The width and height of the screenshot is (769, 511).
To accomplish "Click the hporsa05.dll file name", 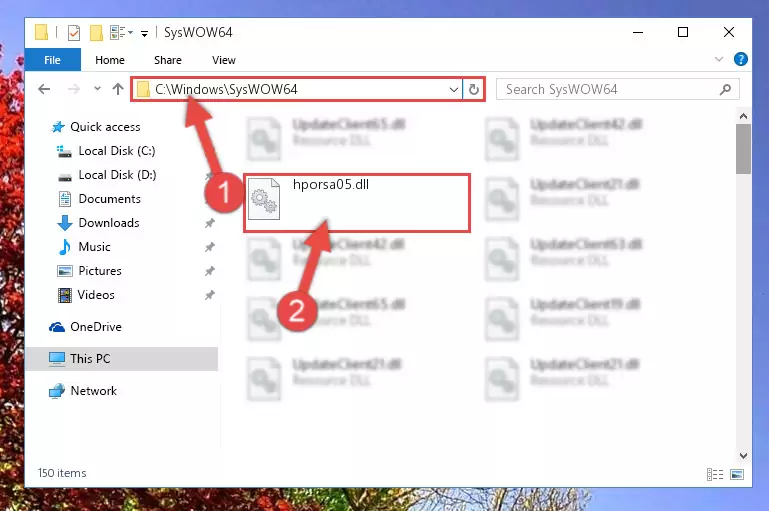I will 331,184.
